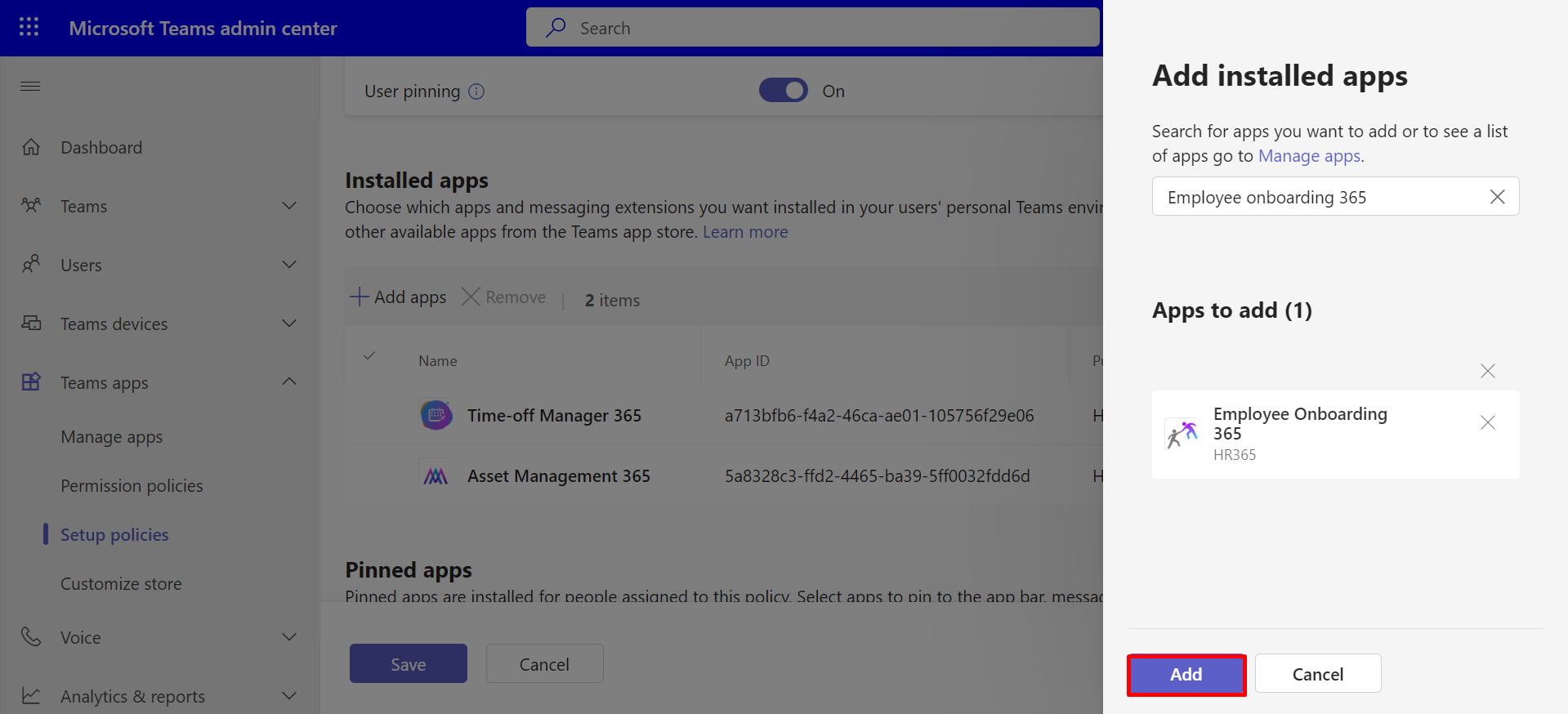The height and width of the screenshot is (714, 1568).
Task: Click the App ID column header
Action: click(x=747, y=361)
